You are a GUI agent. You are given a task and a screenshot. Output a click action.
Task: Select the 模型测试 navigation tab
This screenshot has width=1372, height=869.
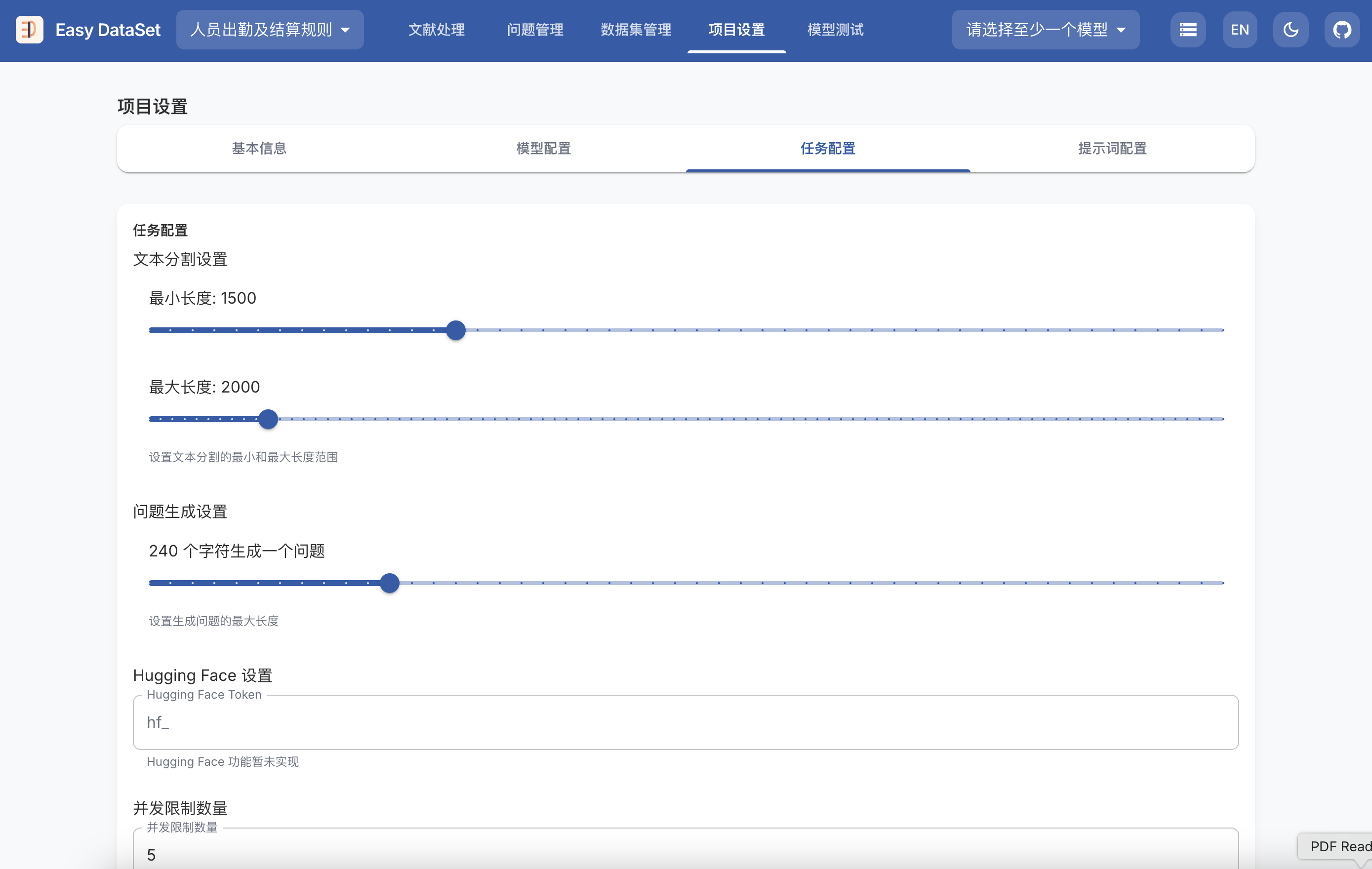point(835,30)
